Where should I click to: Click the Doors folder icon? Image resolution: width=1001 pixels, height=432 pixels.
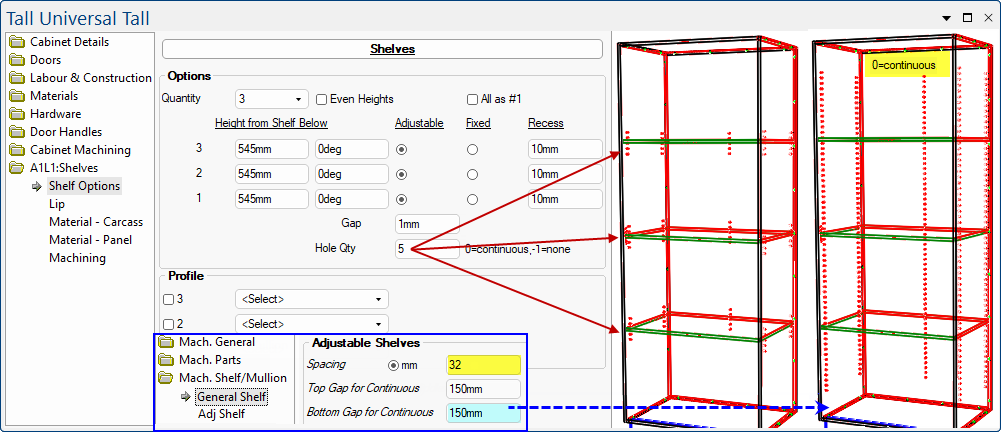pyautogui.click(x=17, y=60)
